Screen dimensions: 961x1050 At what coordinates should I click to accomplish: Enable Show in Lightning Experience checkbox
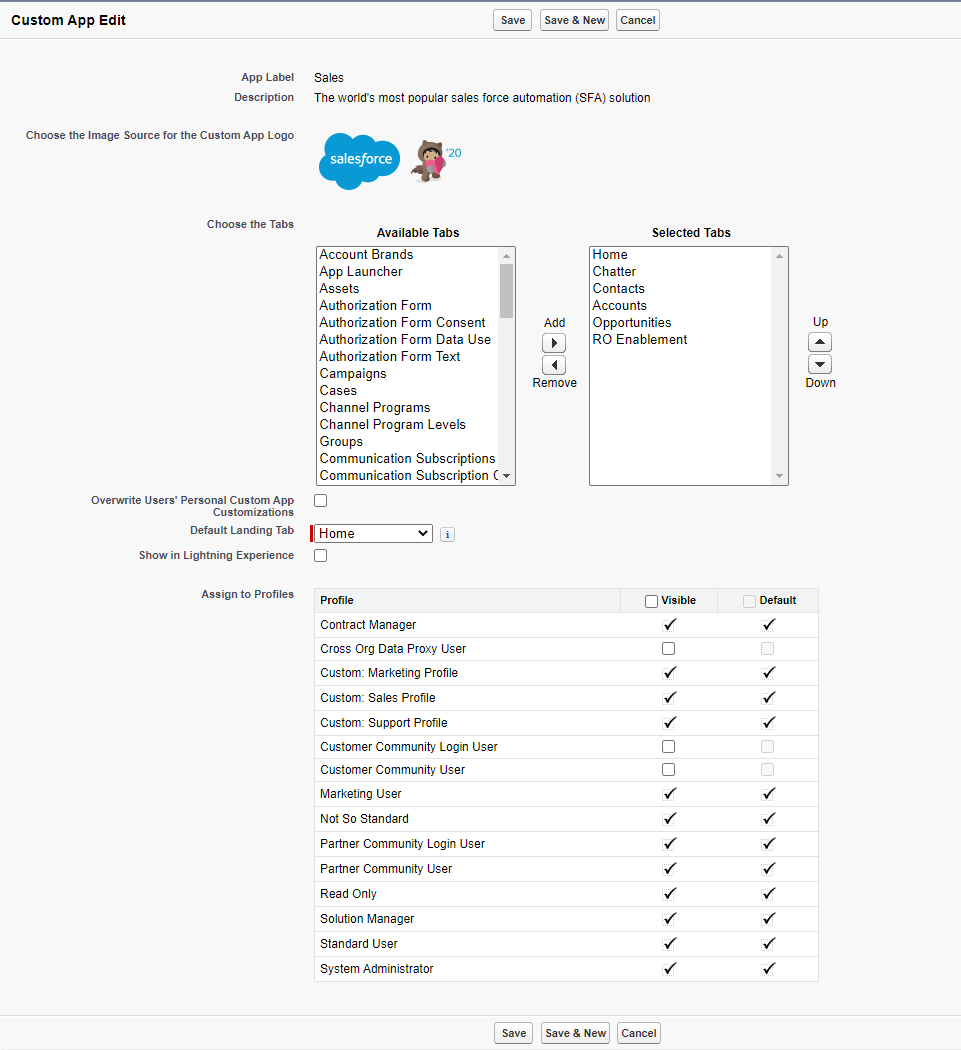point(321,555)
